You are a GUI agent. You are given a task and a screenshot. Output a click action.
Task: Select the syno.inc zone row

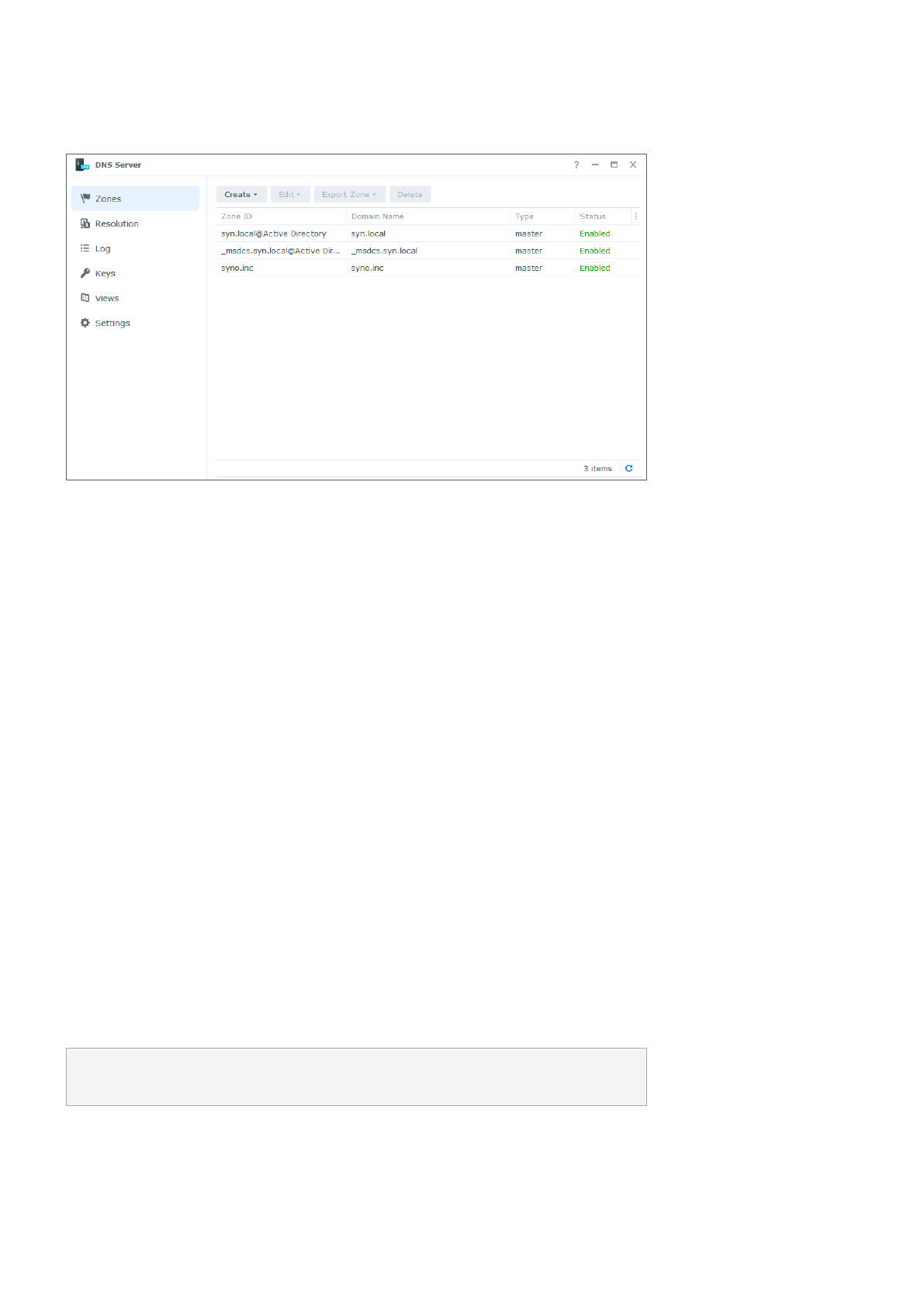tap(428, 268)
